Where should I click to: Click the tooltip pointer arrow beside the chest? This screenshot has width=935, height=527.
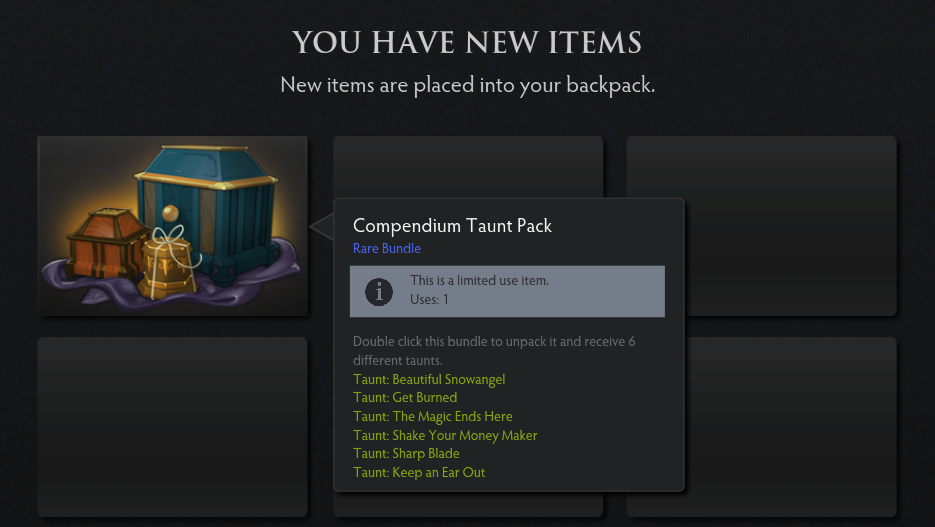[x=322, y=227]
